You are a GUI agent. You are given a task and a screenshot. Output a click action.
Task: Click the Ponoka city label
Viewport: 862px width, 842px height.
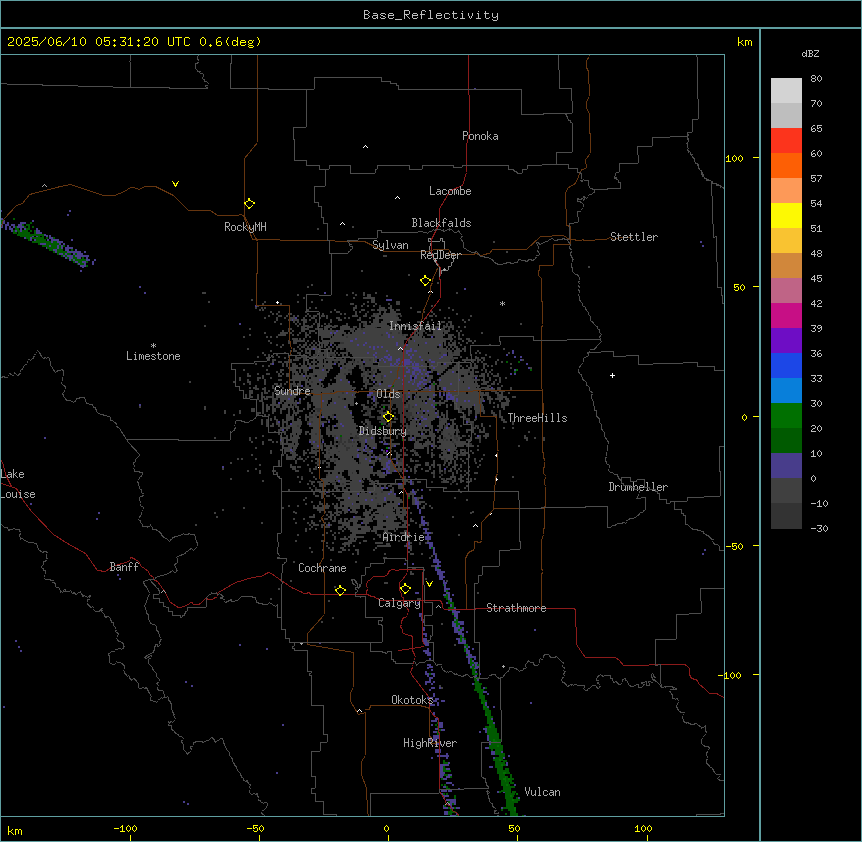[x=480, y=136]
